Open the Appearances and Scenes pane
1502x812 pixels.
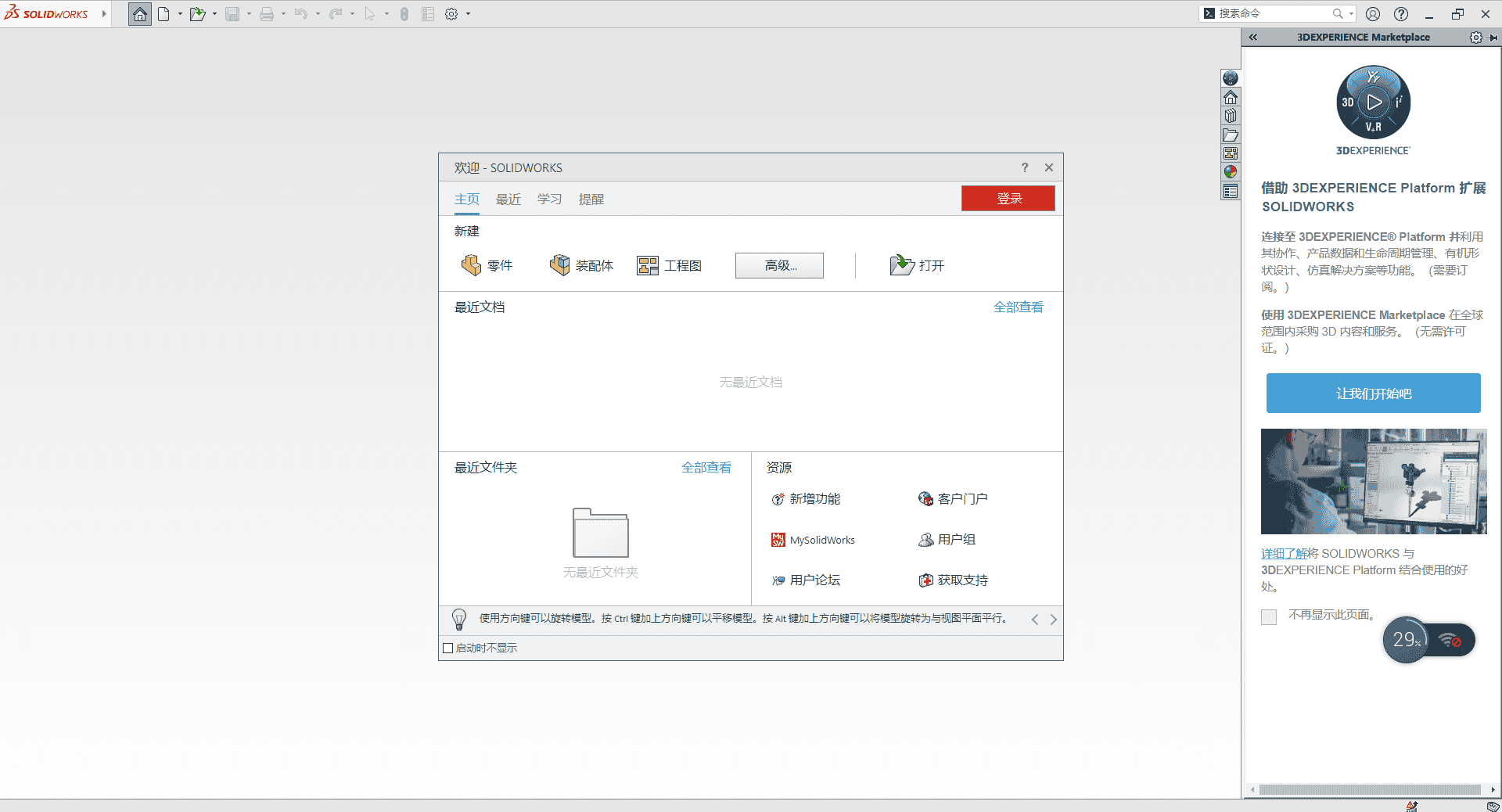[1231, 172]
